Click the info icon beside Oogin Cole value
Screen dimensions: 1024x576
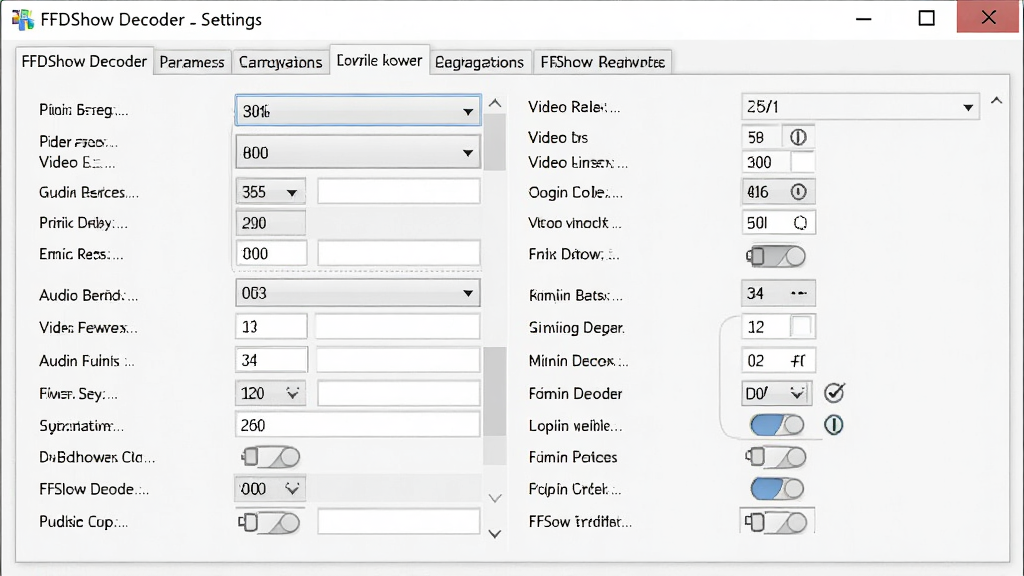(x=798, y=192)
